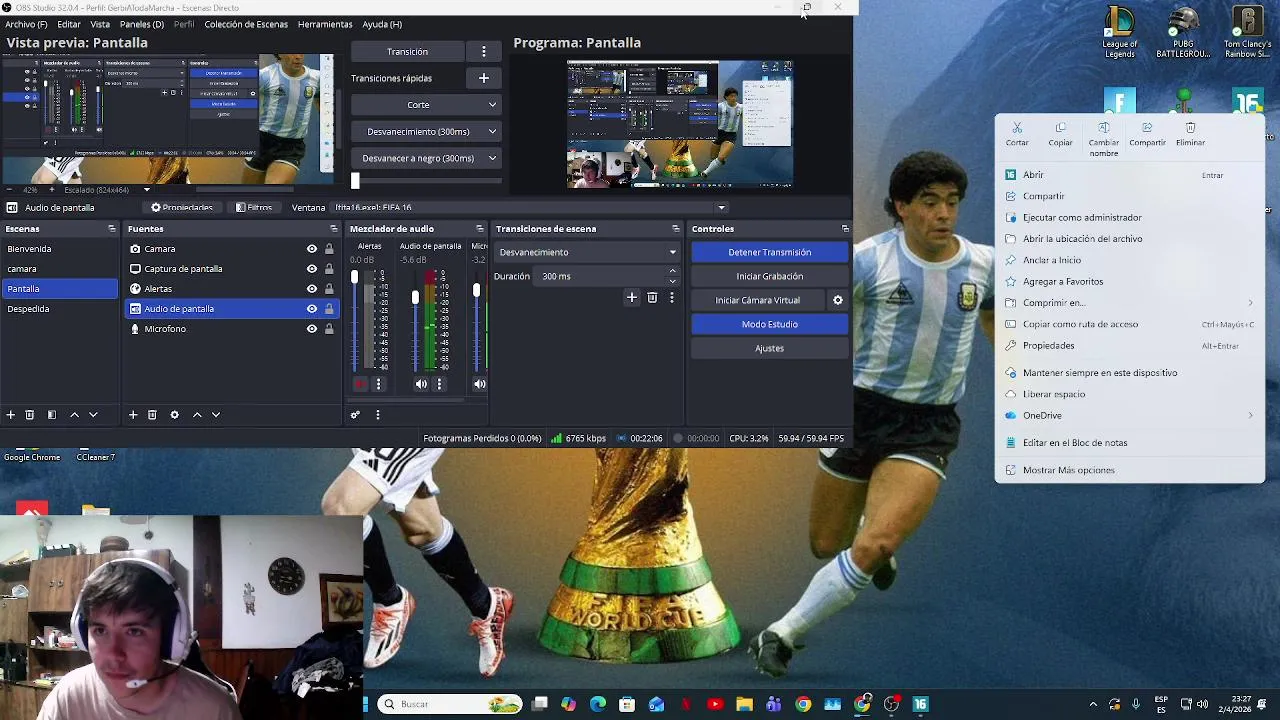Expand Comprimir en submenu
The width and height of the screenshot is (1280, 720).
pos(1250,303)
